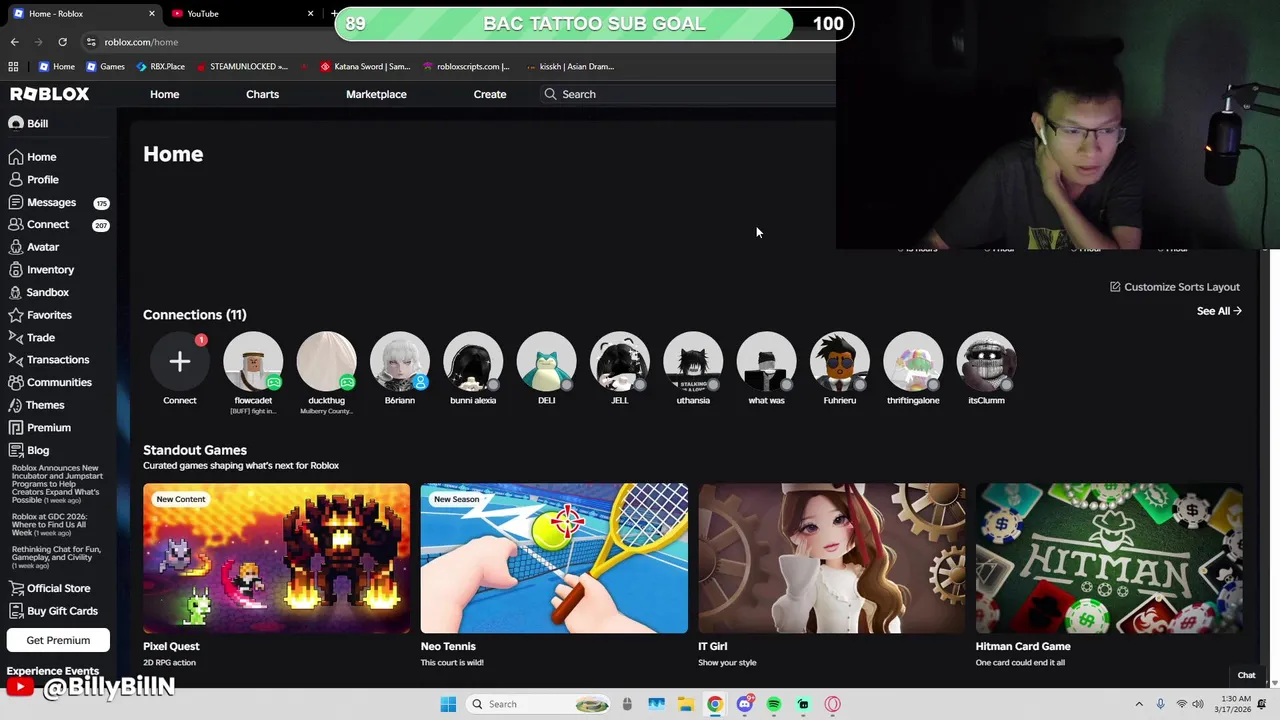The width and height of the screenshot is (1280, 720).
Task: Open the Hitman Card Game thumbnail
Action: point(1109,558)
